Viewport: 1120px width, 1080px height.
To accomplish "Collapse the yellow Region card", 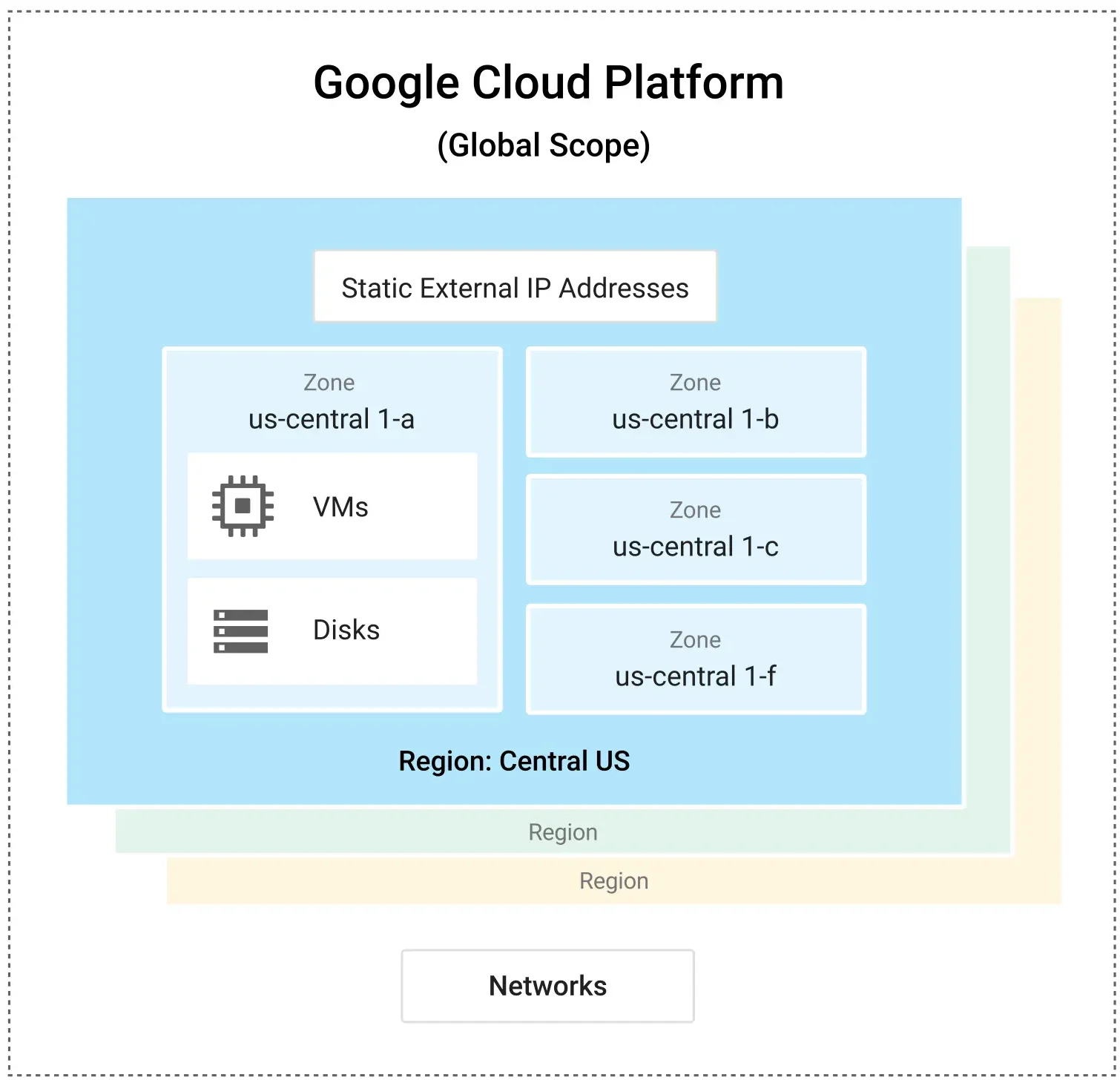I will (x=613, y=880).
